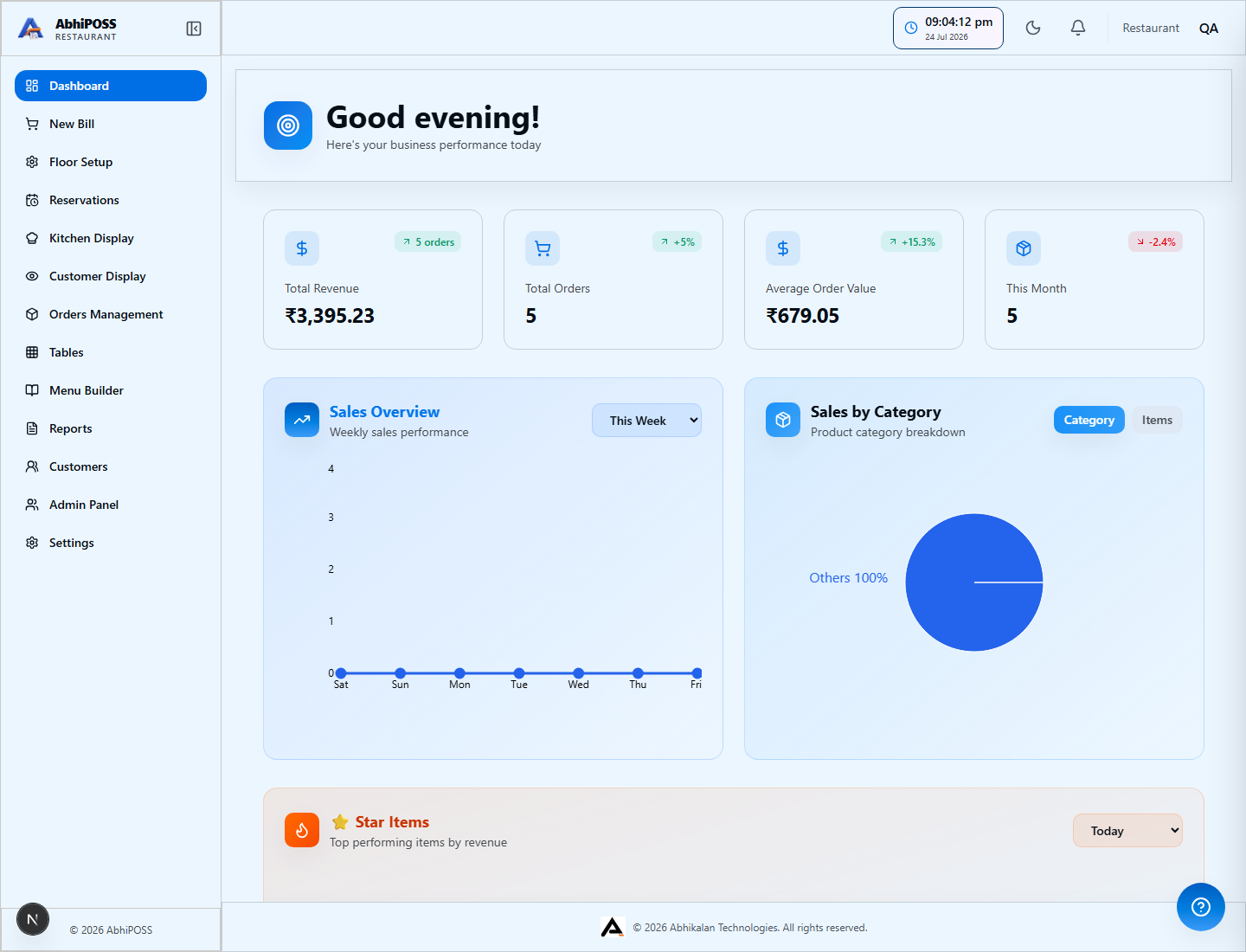Image resolution: width=1246 pixels, height=952 pixels.
Task: Collapse the sidebar with the panel icon
Action: 194,29
